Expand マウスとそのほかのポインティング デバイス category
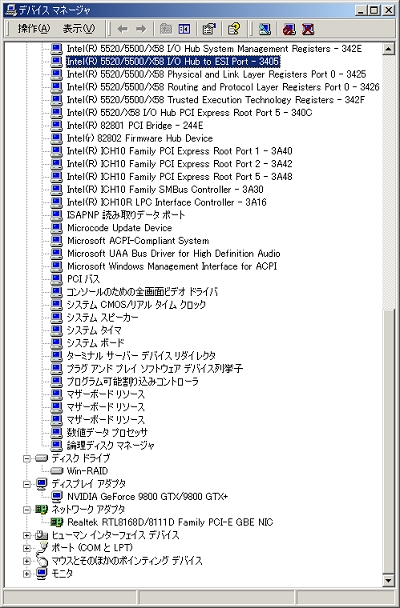The height and width of the screenshot is (608, 400). 26,561
